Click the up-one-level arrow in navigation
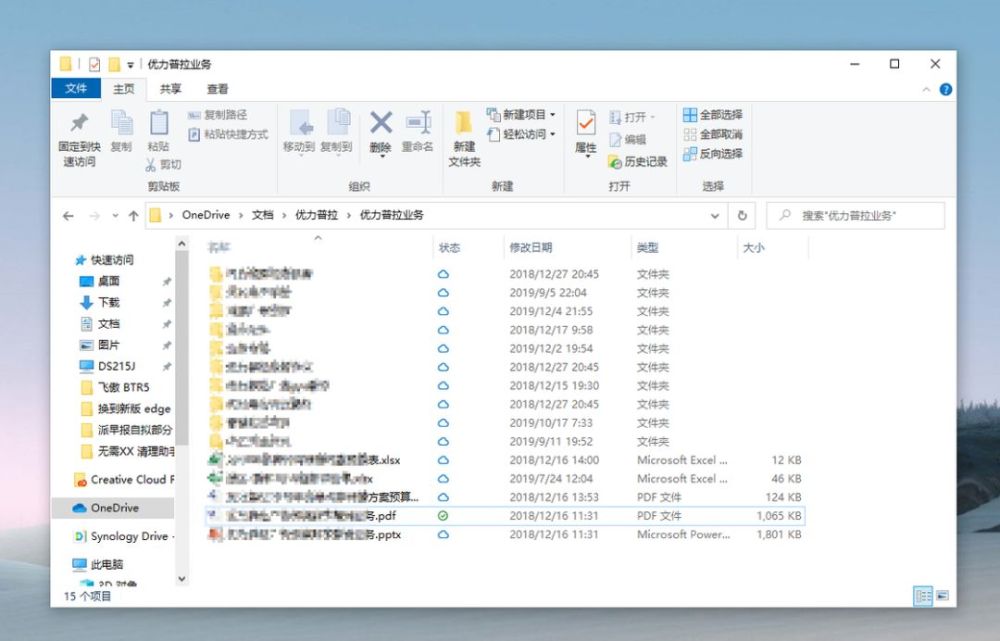The width and height of the screenshot is (1000, 641). (x=133, y=216)
